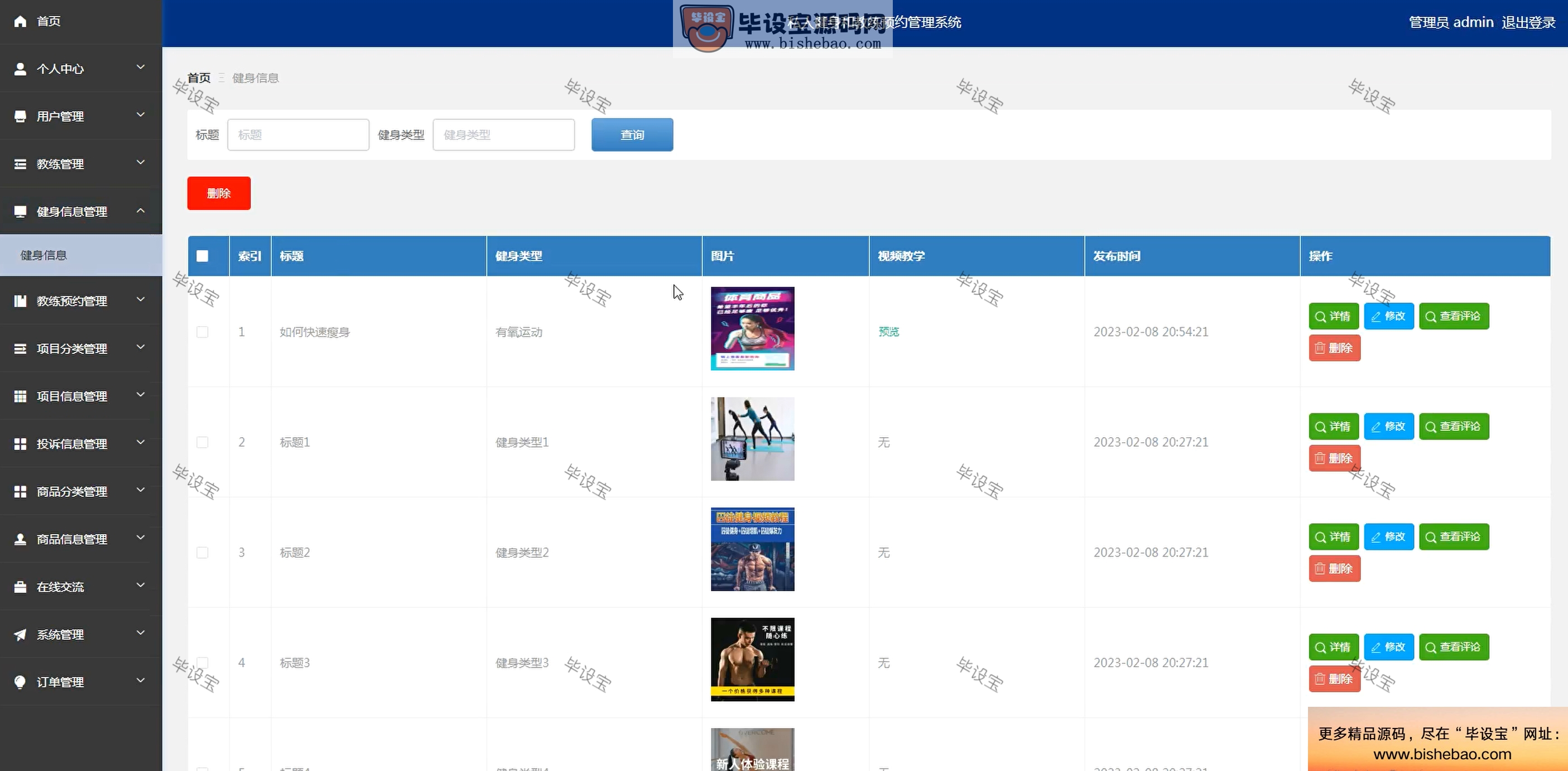Tick the checkbox for row 标题2
The height and width of the screenshot is (771, 1568).
pos(202,552)
